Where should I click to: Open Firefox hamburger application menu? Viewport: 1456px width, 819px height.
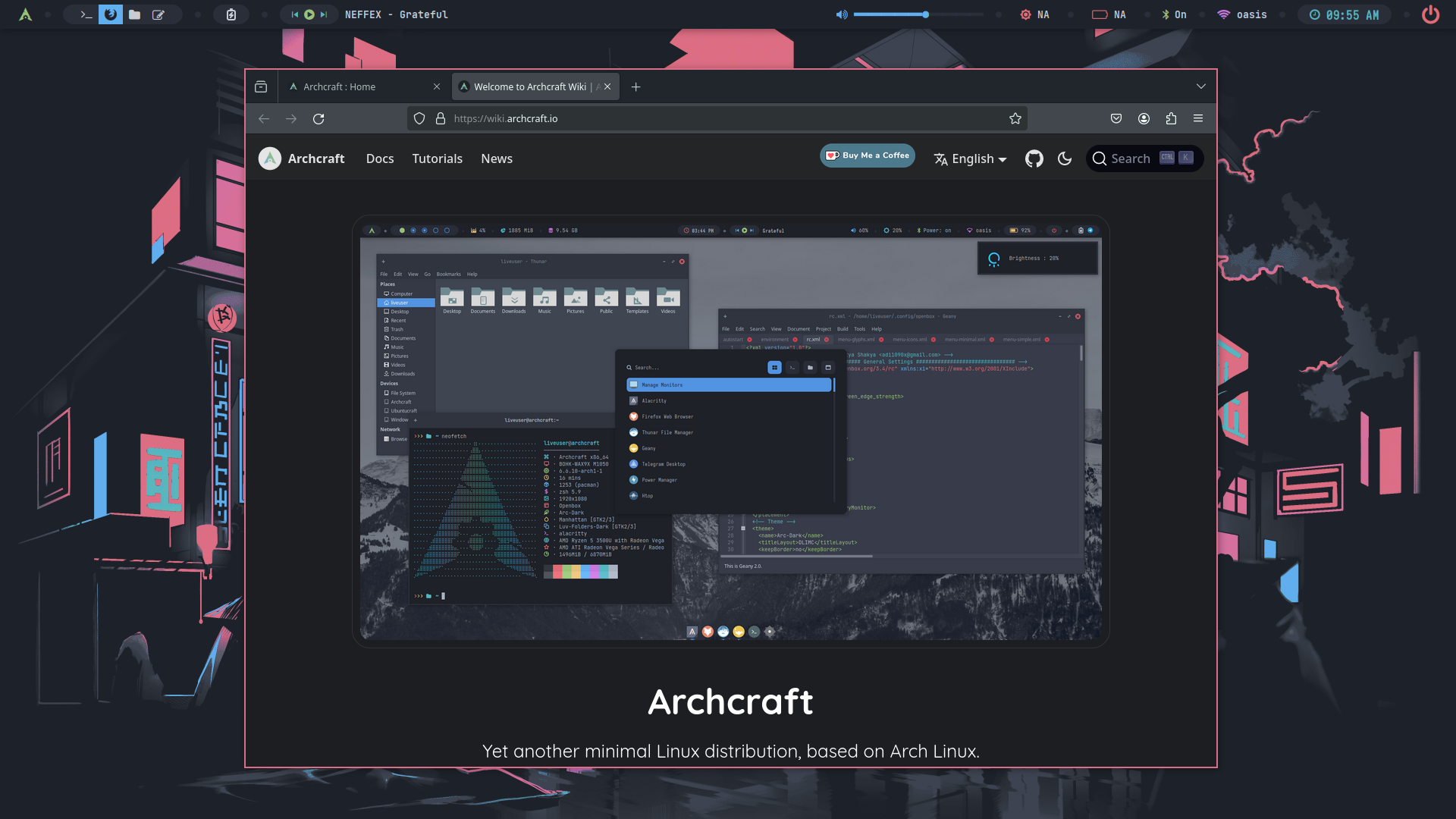1198,118
